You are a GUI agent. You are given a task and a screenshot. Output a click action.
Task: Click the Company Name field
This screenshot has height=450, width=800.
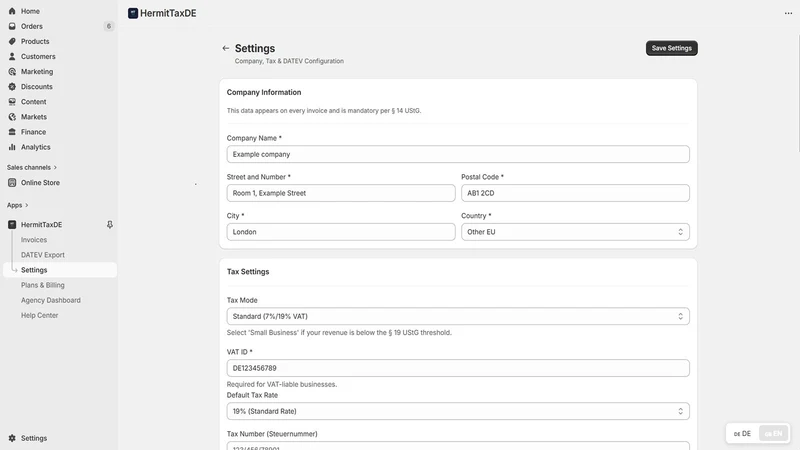(x=458, y=154)
